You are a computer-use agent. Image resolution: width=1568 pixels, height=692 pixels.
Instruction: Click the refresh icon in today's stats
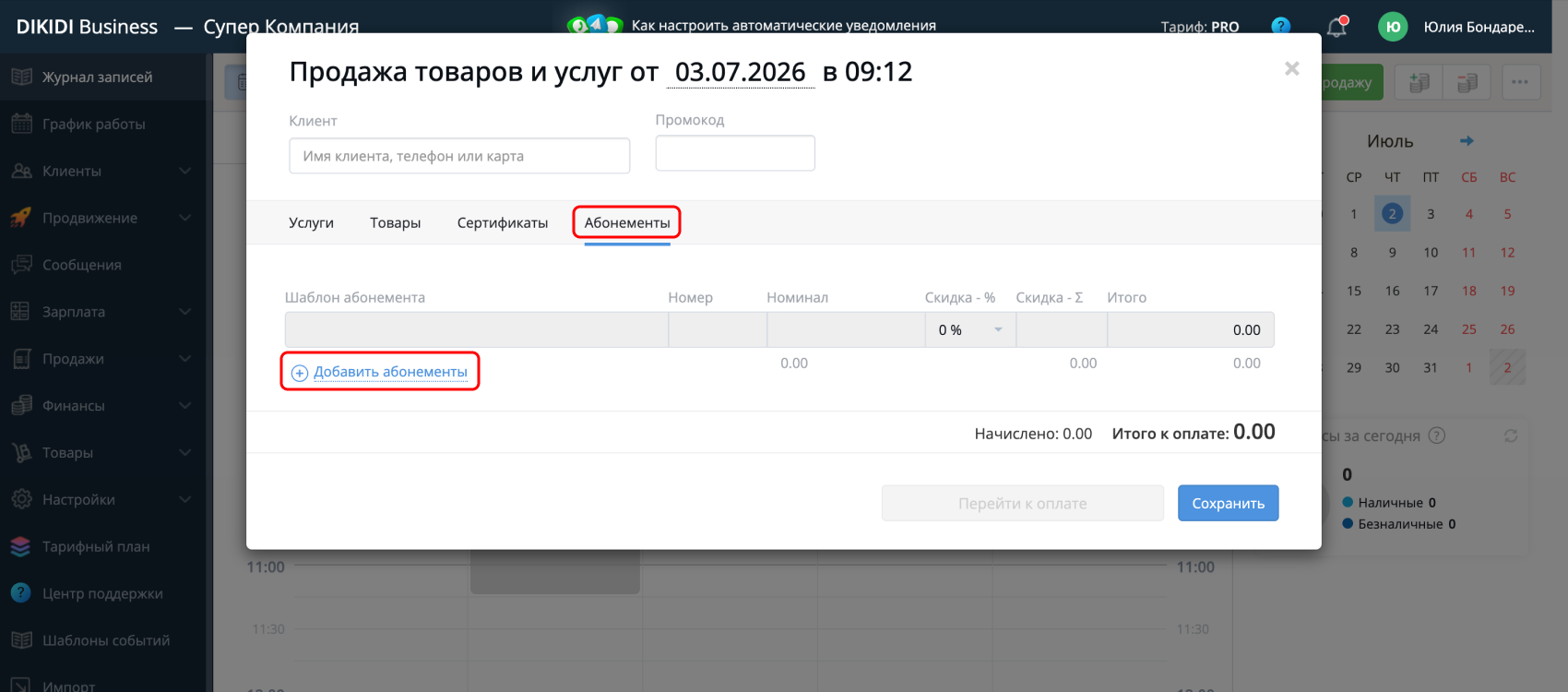tap(1511, 435)
